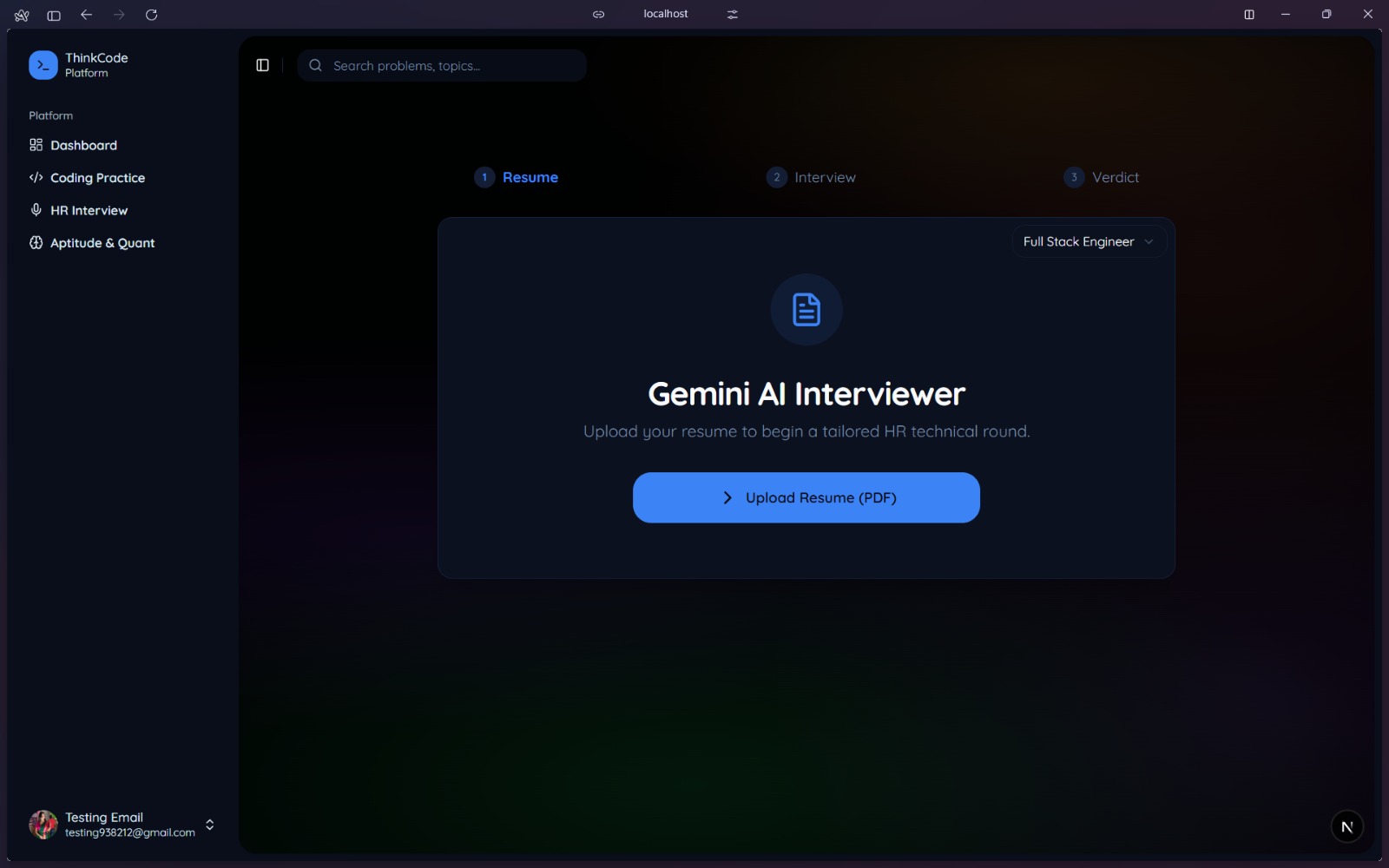Go back using the browser arrow
The height and width of the screenshot is (868, 1389).
pyautogui.click(x=86, y=15)
